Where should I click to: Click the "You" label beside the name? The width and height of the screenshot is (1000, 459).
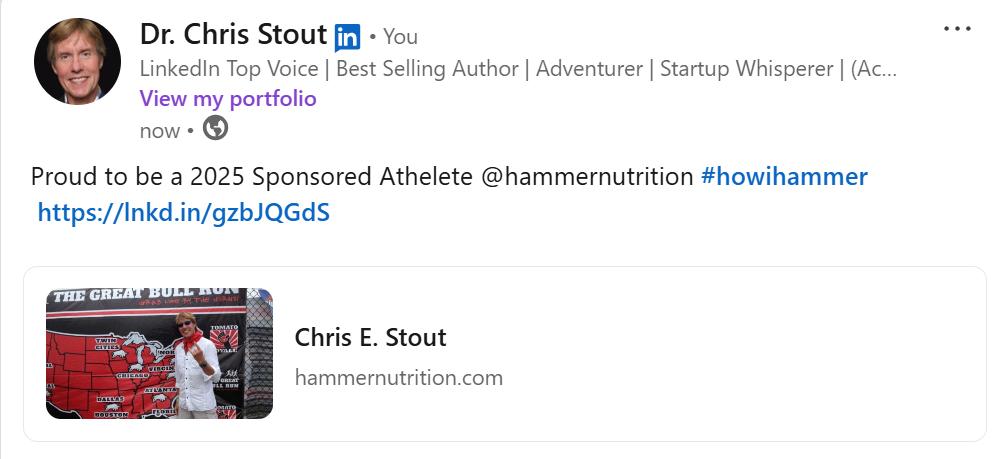400,37
